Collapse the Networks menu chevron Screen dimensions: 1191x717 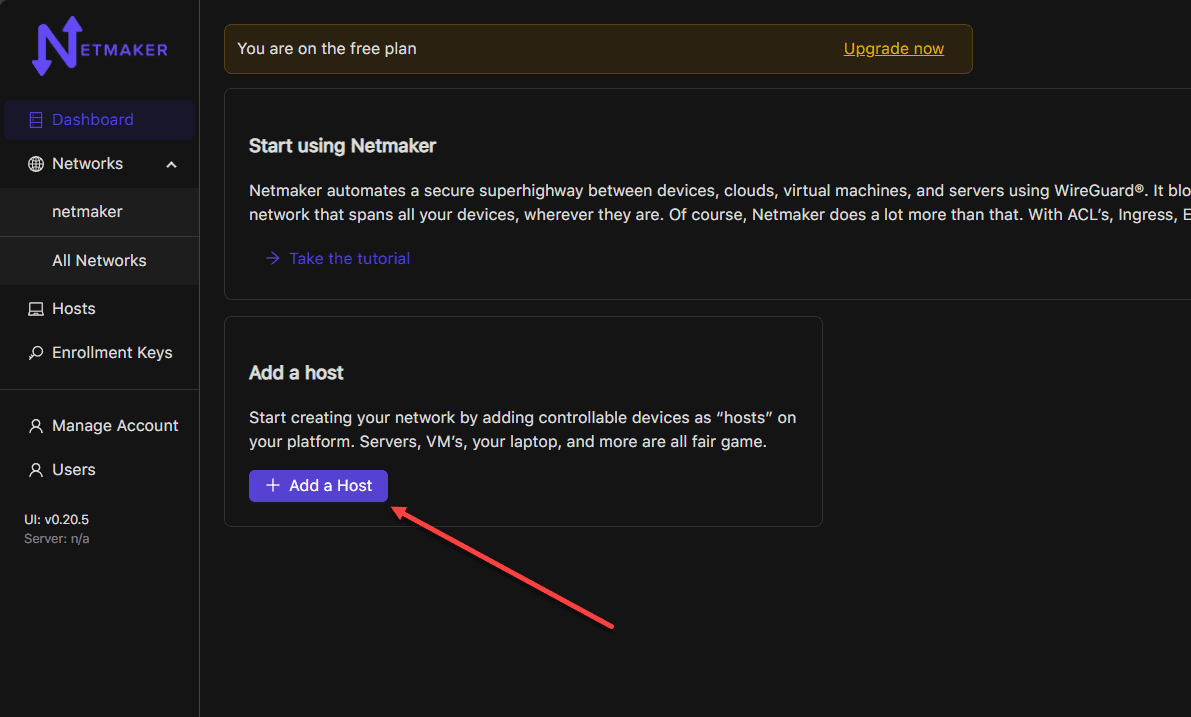click(171, 164)
